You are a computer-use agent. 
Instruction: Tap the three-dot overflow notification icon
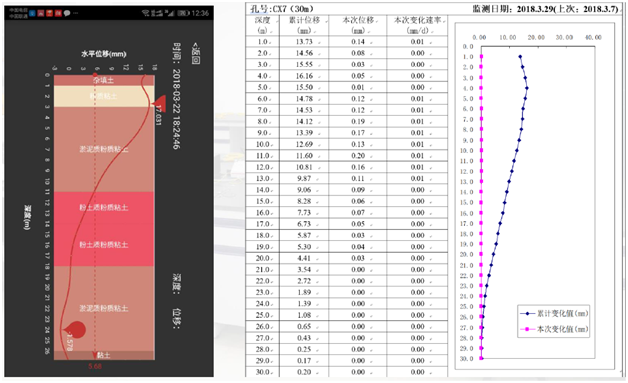pyautogui.click(x=76, y=13)
